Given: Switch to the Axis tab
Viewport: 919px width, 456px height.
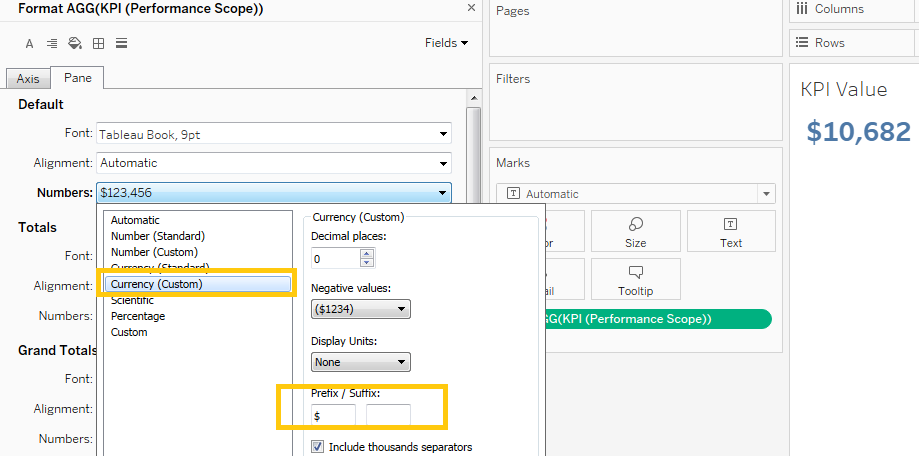Looking at the screenshot, I should [x=28, y=79].
